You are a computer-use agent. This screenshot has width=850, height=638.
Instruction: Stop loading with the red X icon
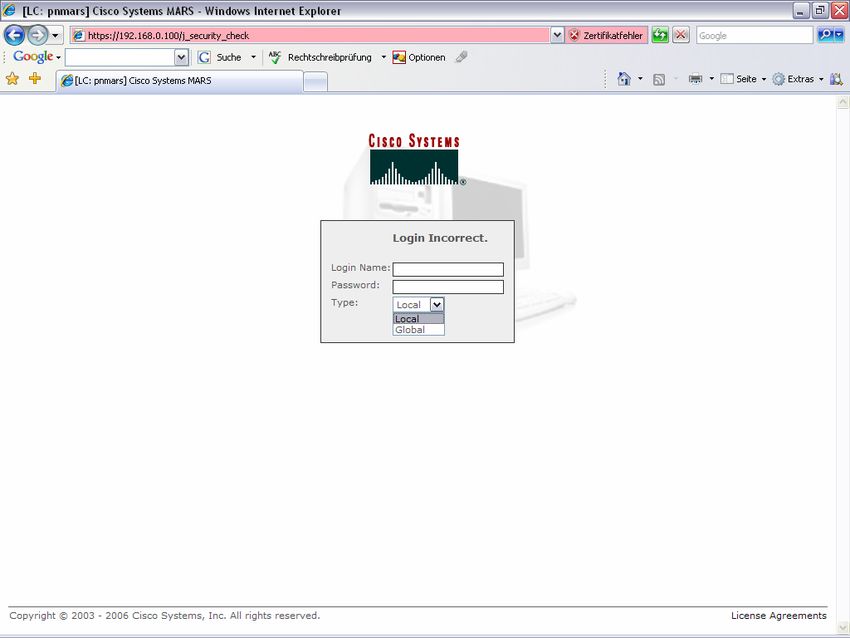pyautogui.click(x=681, y=36)
